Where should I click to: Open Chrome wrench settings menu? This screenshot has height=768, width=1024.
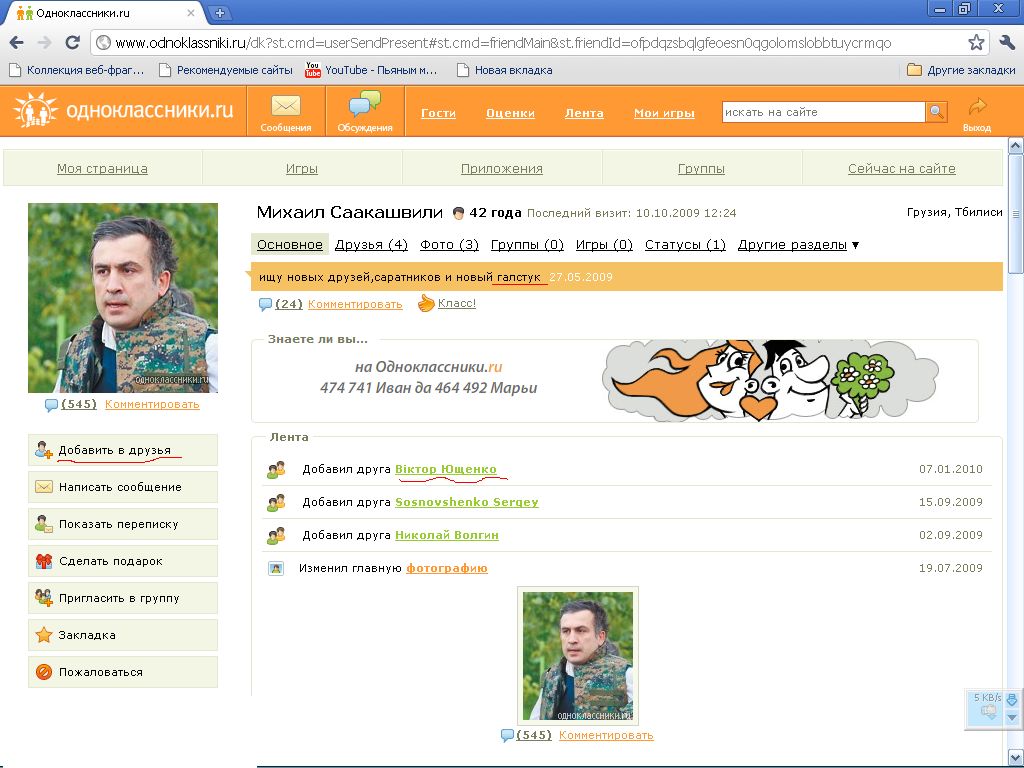(x=1007, y=43)
